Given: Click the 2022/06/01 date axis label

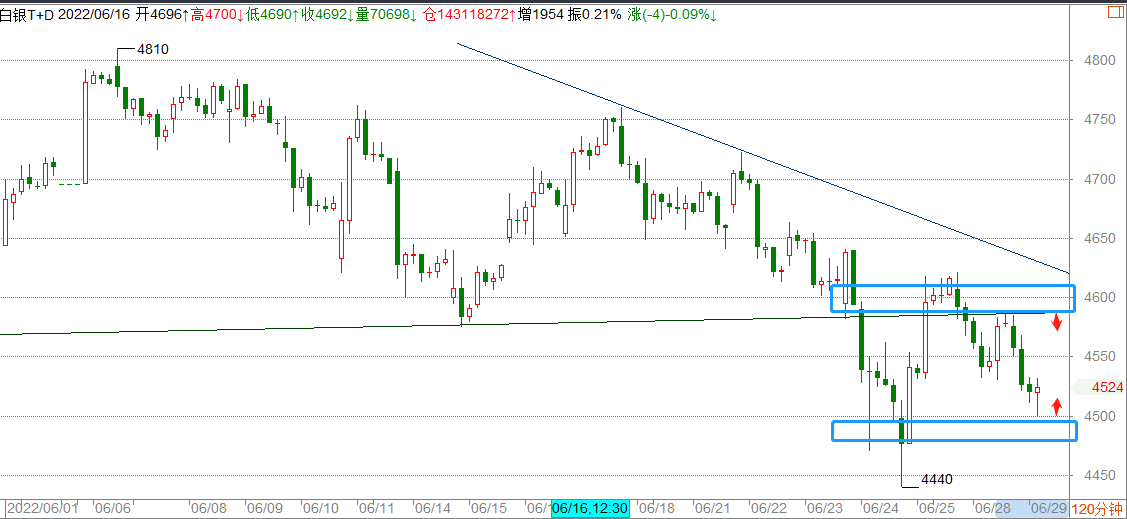Looking at the screenshot, I should coord(42,508).
